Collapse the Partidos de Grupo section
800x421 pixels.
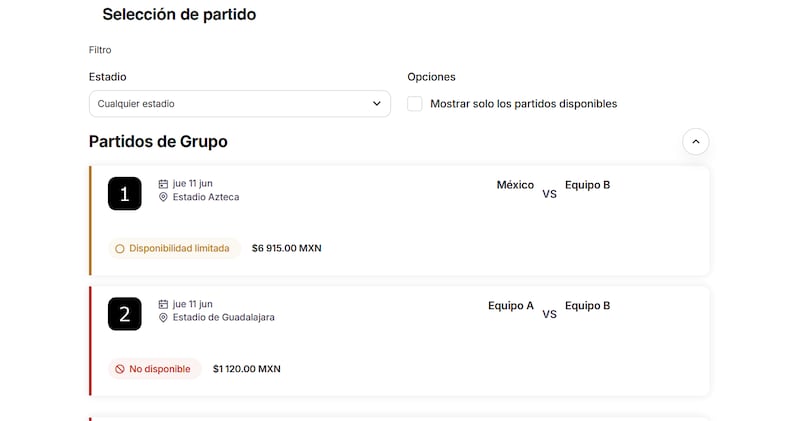coord(696,142)
